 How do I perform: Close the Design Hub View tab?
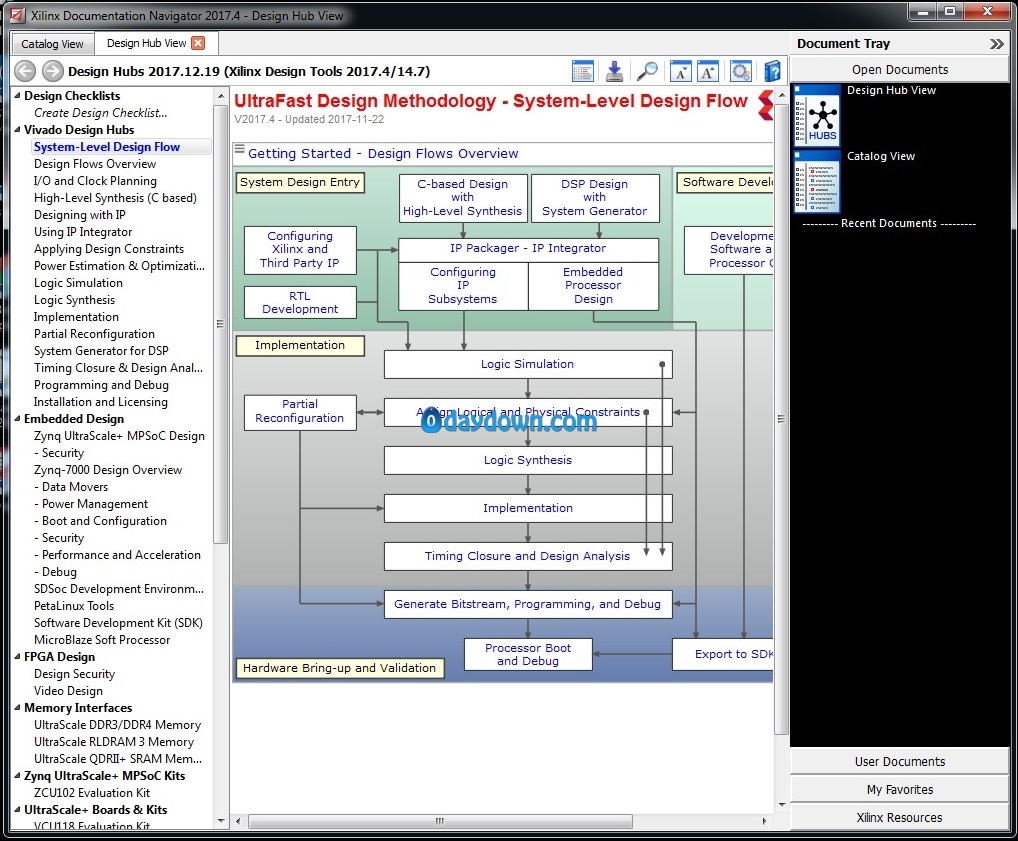pos(199,43)
